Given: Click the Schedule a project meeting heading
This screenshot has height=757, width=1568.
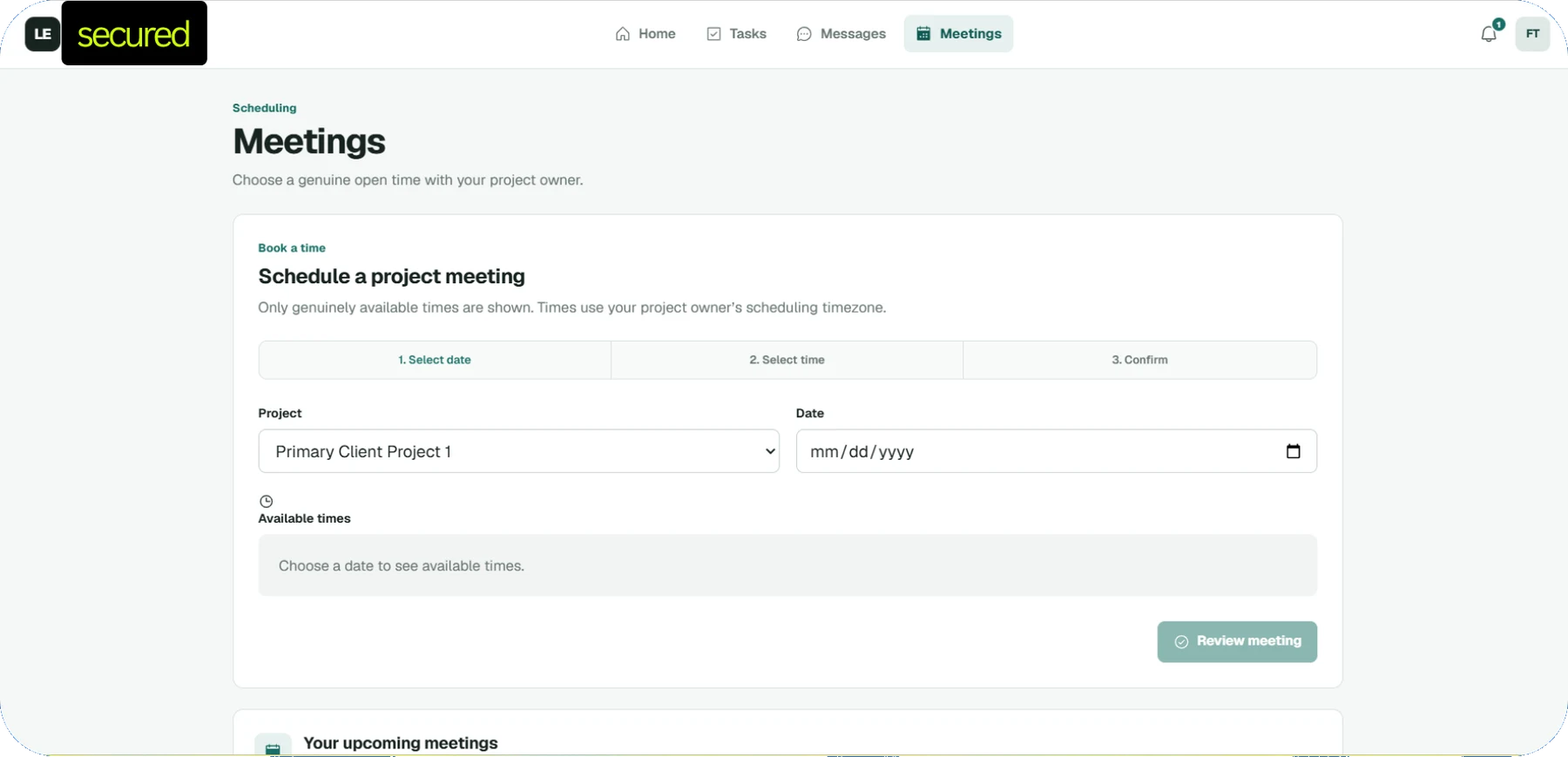Looking at the screenshot, I should [x=392, y=276].
